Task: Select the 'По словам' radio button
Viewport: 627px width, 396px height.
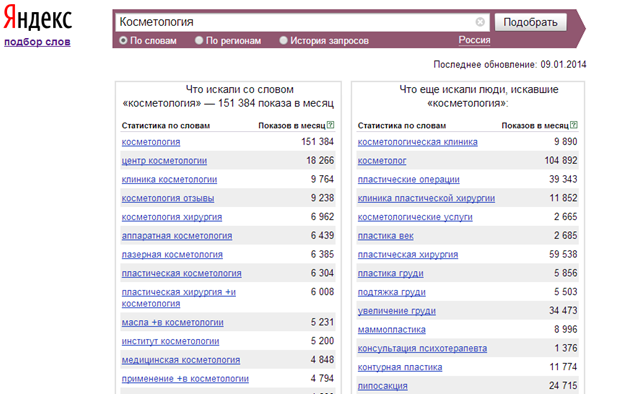Action: tap(123, 40)
